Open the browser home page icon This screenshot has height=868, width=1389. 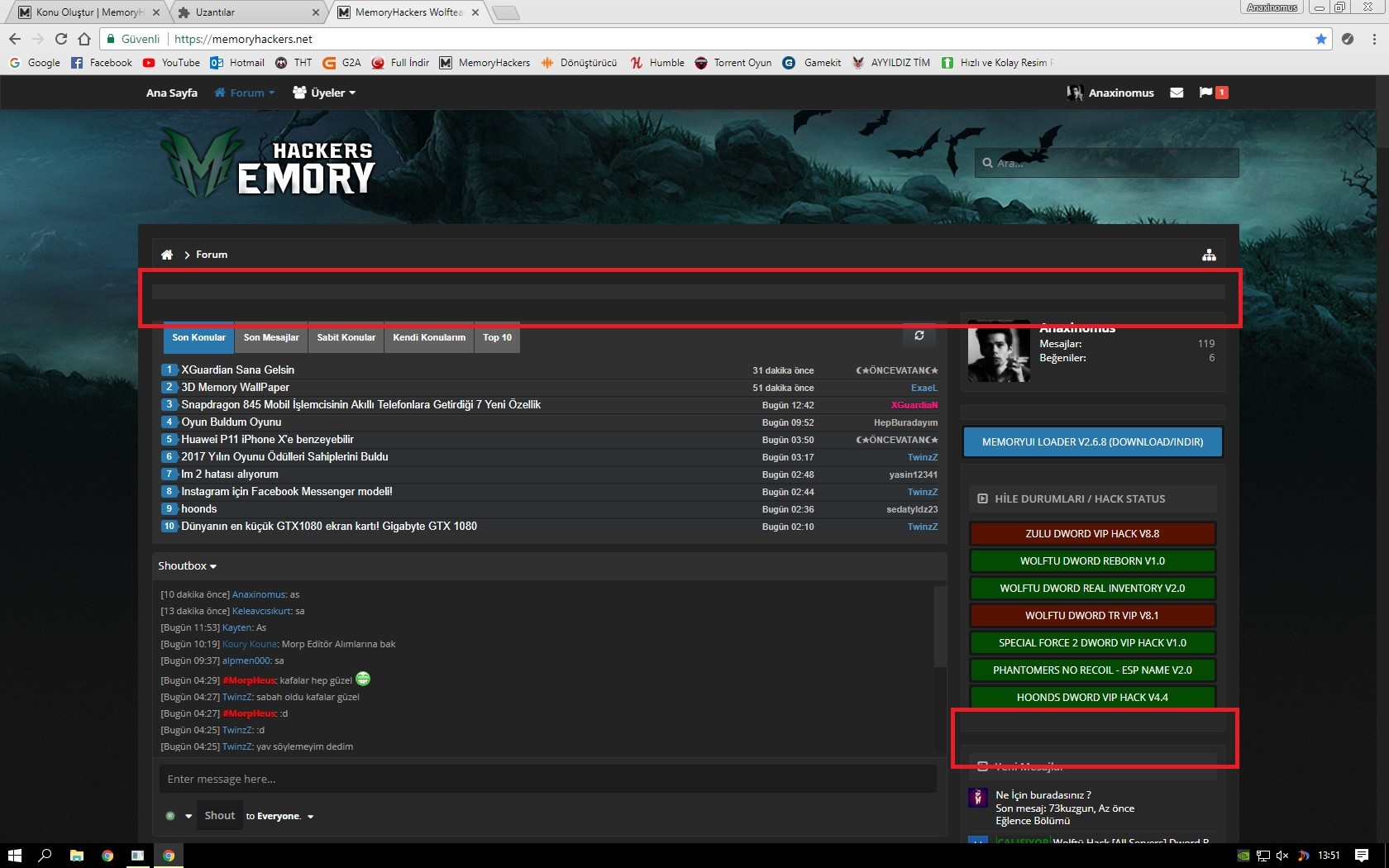[84, 39]
